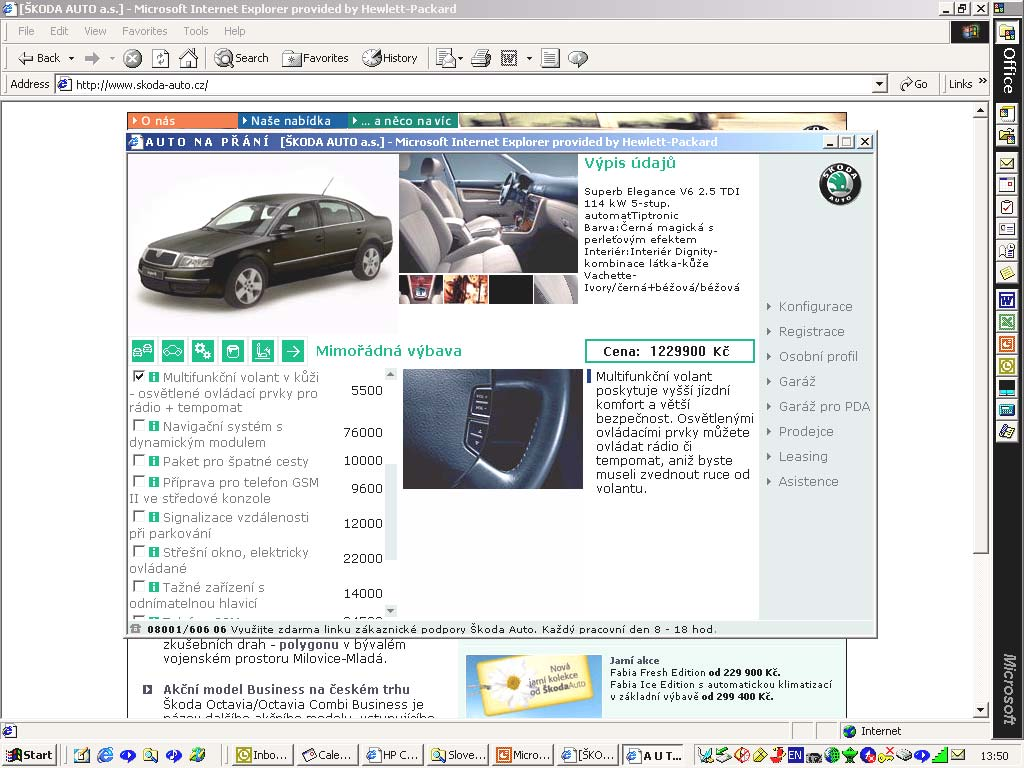The image size is (1024, 768).
Task: Click the Forward arrow in the toolbar
Action: point(92,59)
